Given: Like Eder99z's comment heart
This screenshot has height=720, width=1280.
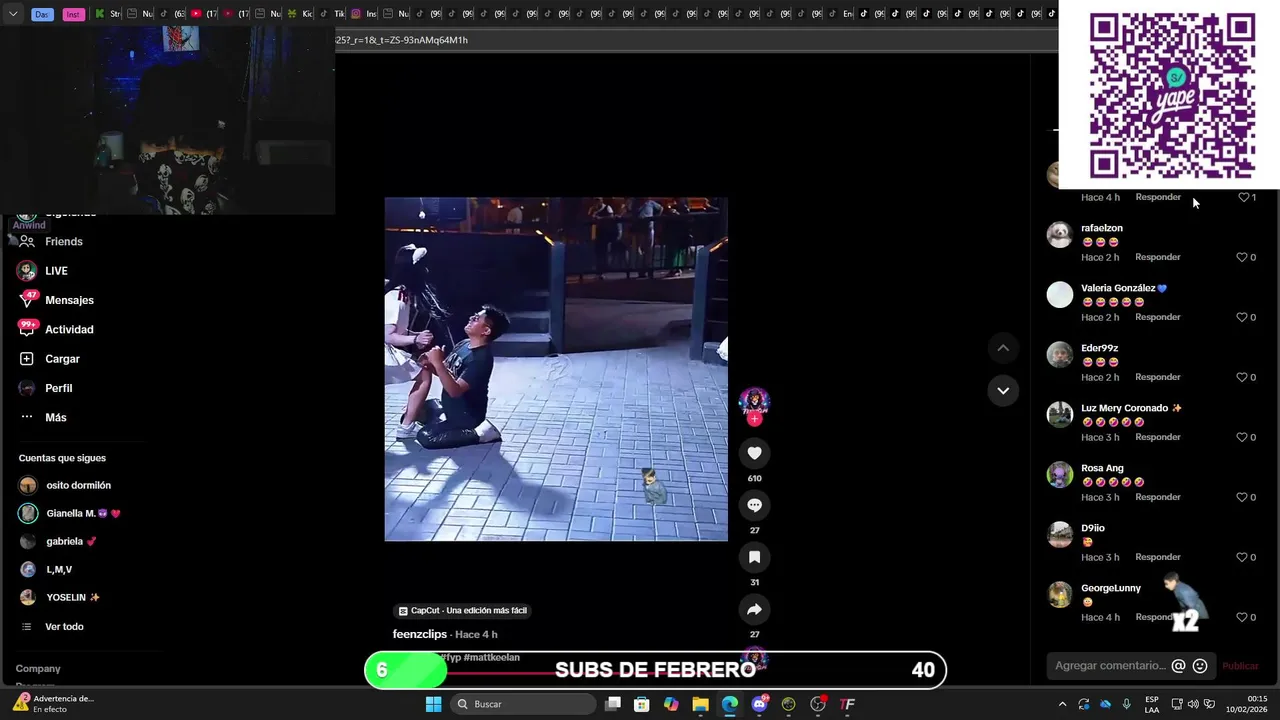Looking at the screenshot, I should (1242, 377).
